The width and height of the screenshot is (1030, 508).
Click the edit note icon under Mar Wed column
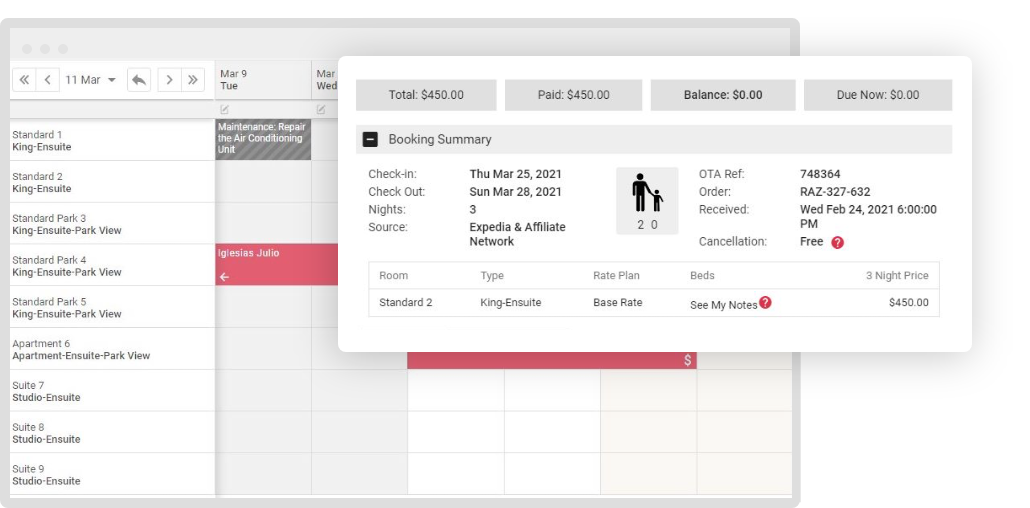321,109
